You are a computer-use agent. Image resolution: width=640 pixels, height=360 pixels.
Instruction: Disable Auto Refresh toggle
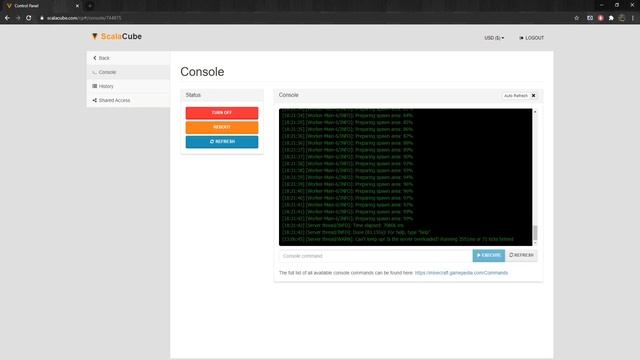[x=520, y=96]
